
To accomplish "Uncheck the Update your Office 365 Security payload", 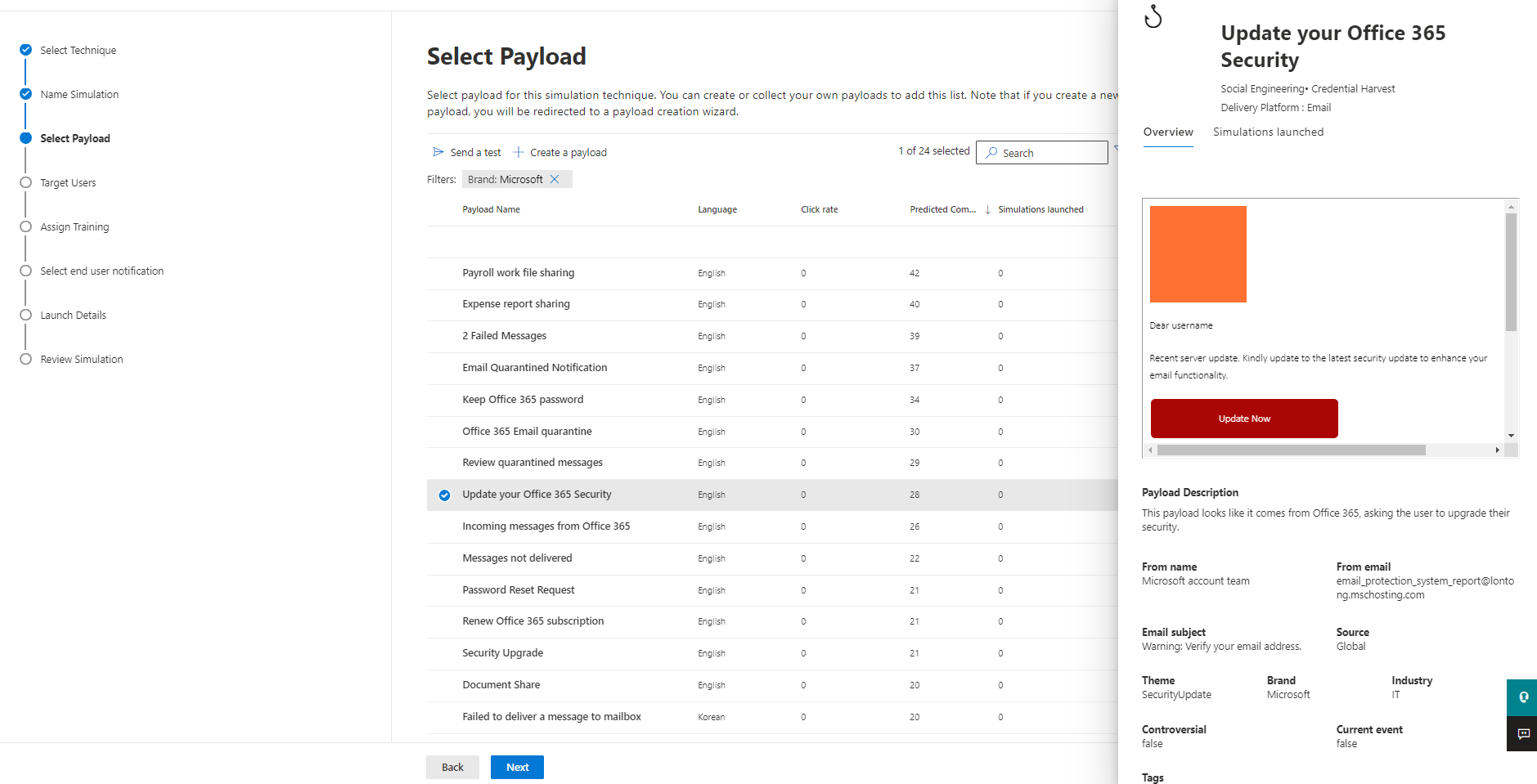I will (x=444, y=495).
